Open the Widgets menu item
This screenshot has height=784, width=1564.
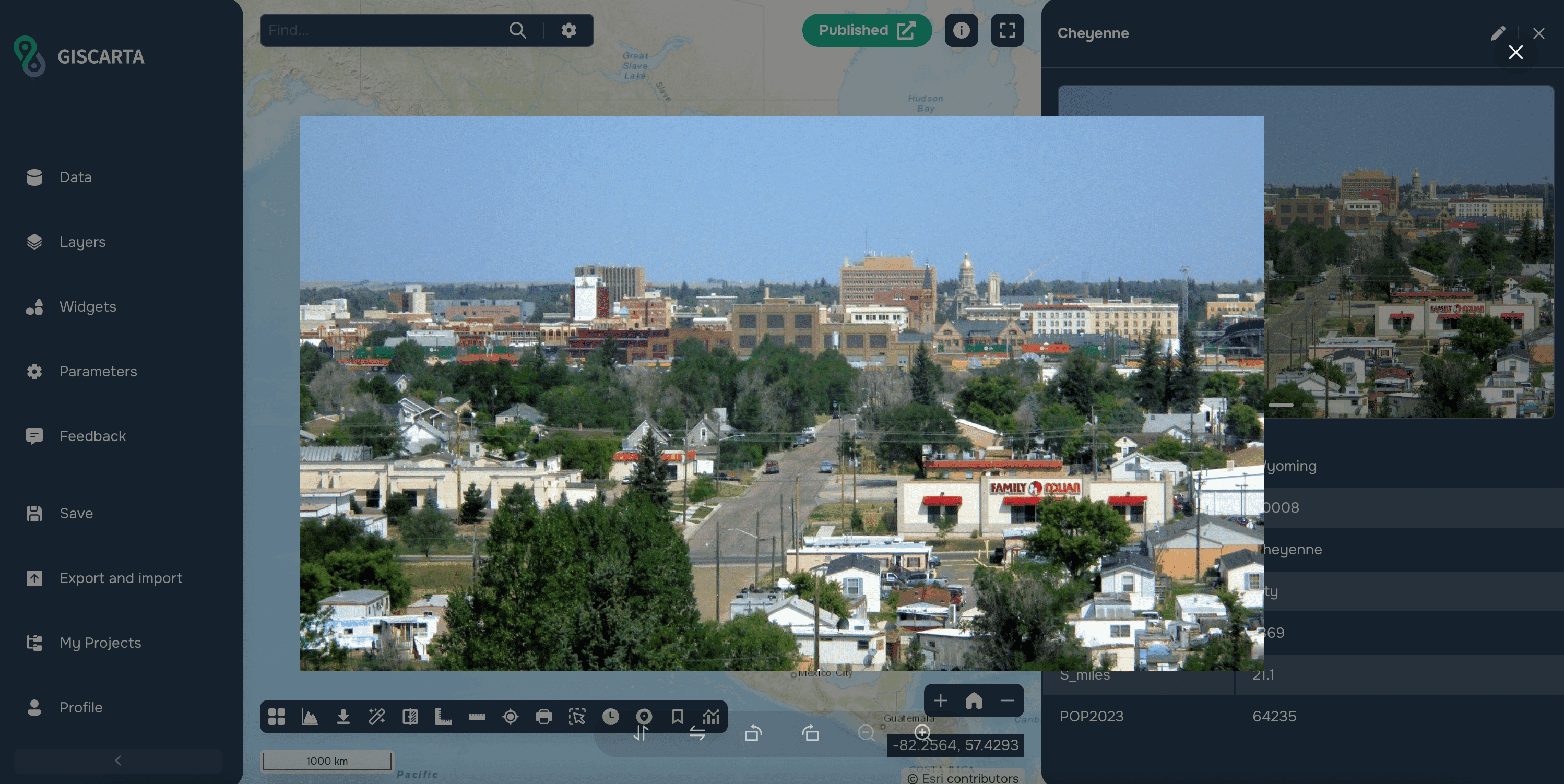point(87,307)
